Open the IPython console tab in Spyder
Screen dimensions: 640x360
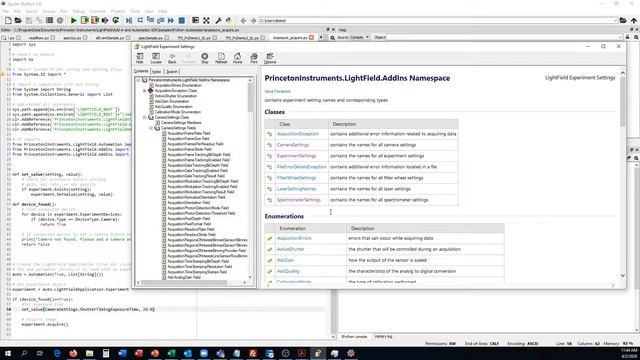354,337
